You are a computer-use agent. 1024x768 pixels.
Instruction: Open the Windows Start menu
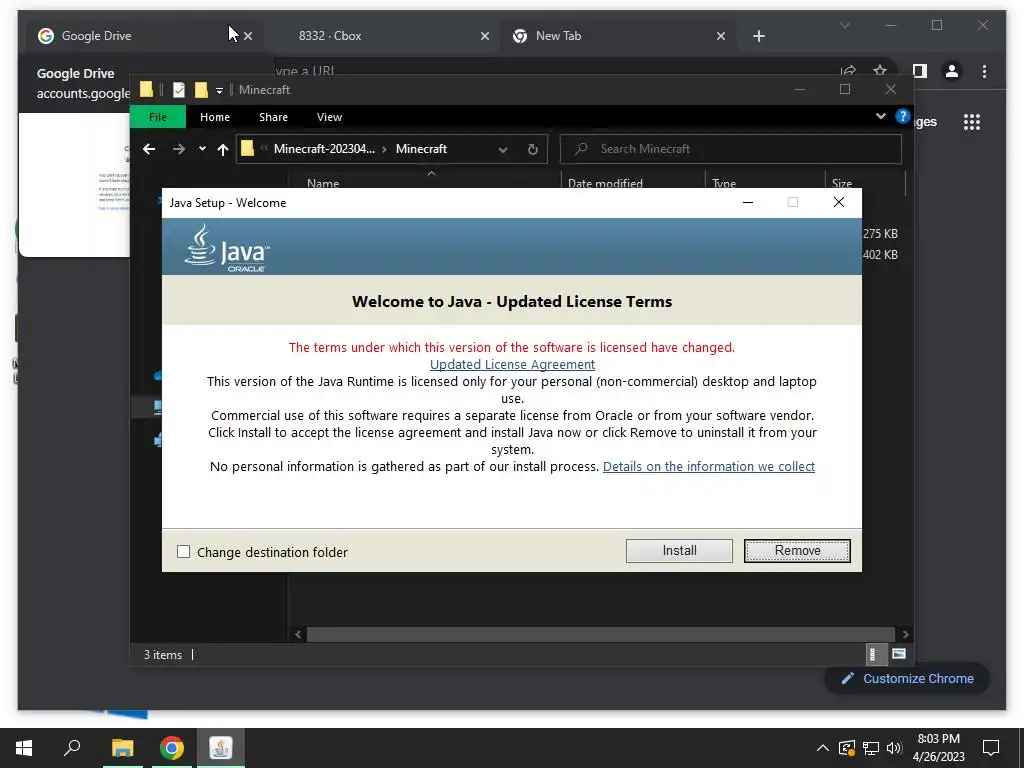24,748
